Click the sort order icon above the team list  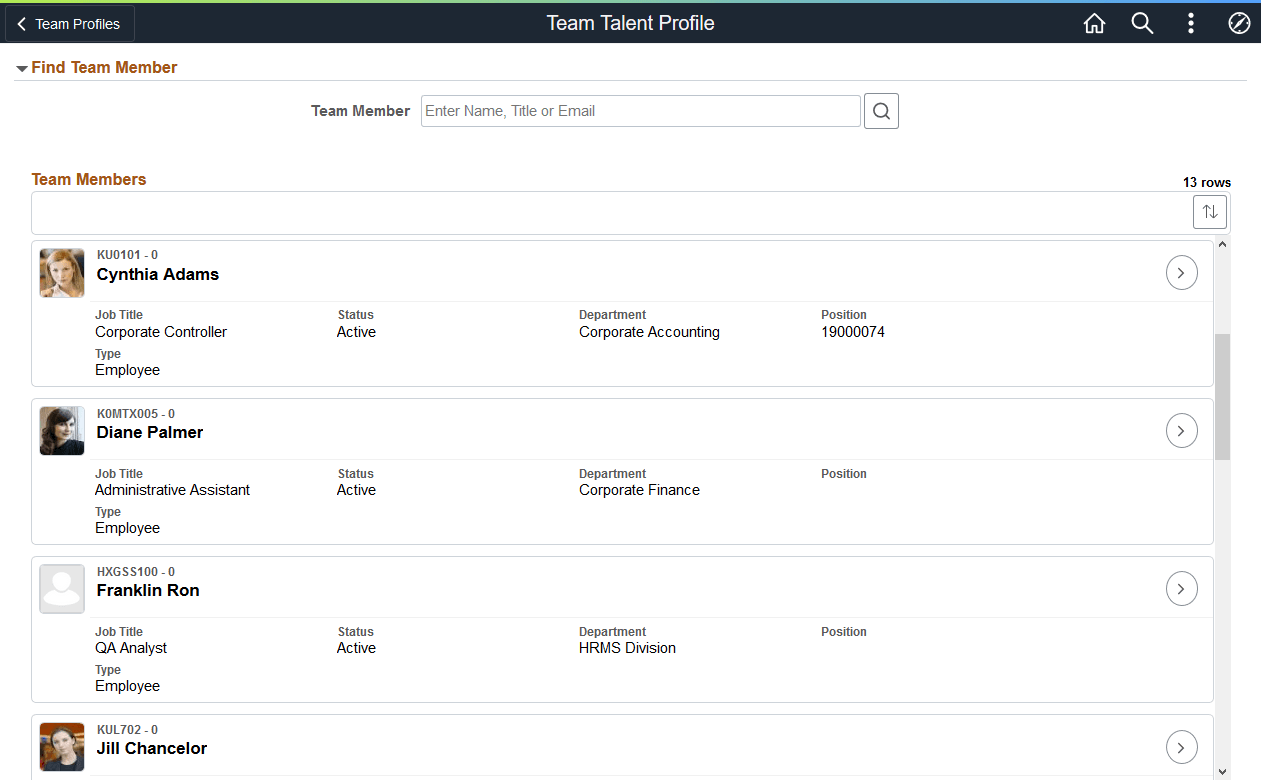(x=1210, y=212)
